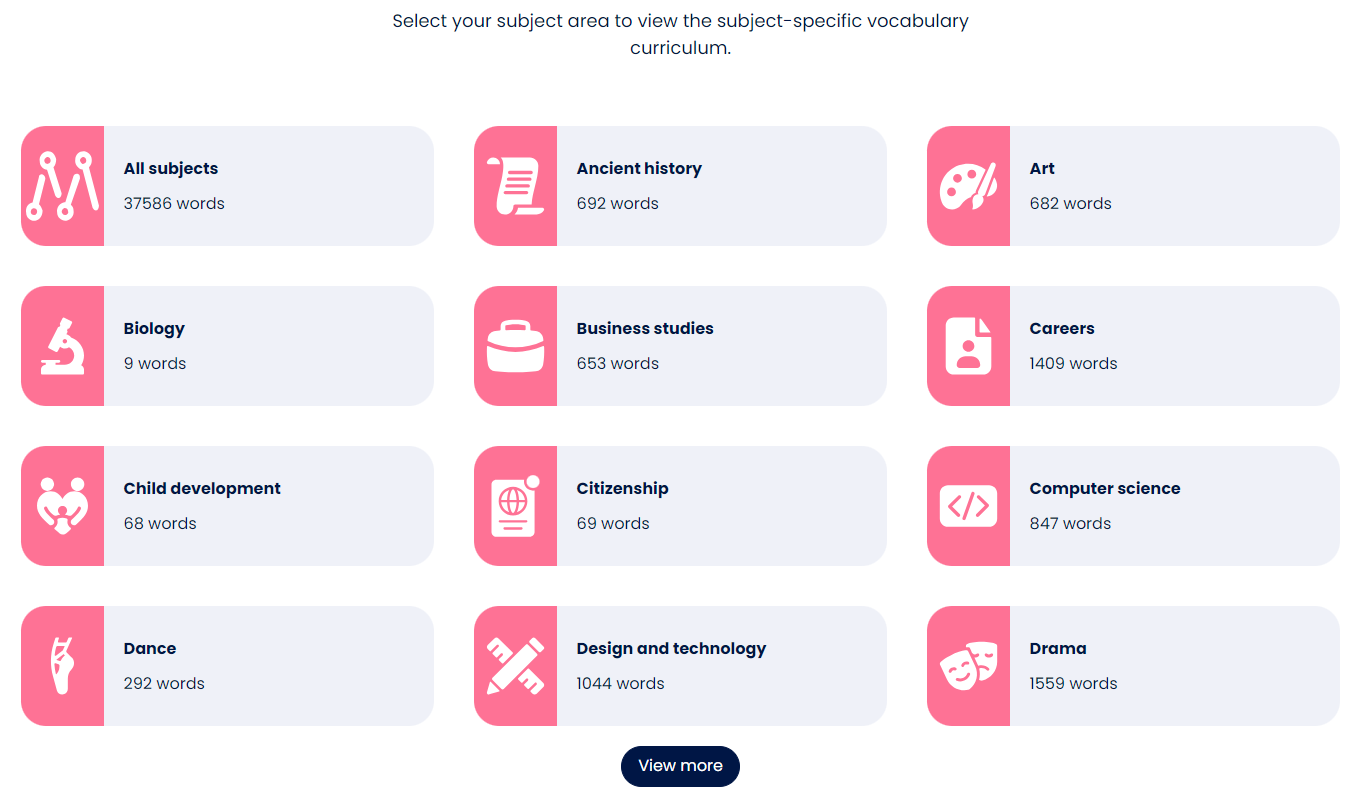Click the Child development heart family icon
The width and height of the screenshot is (1357, 805).
tap(62, 506)
